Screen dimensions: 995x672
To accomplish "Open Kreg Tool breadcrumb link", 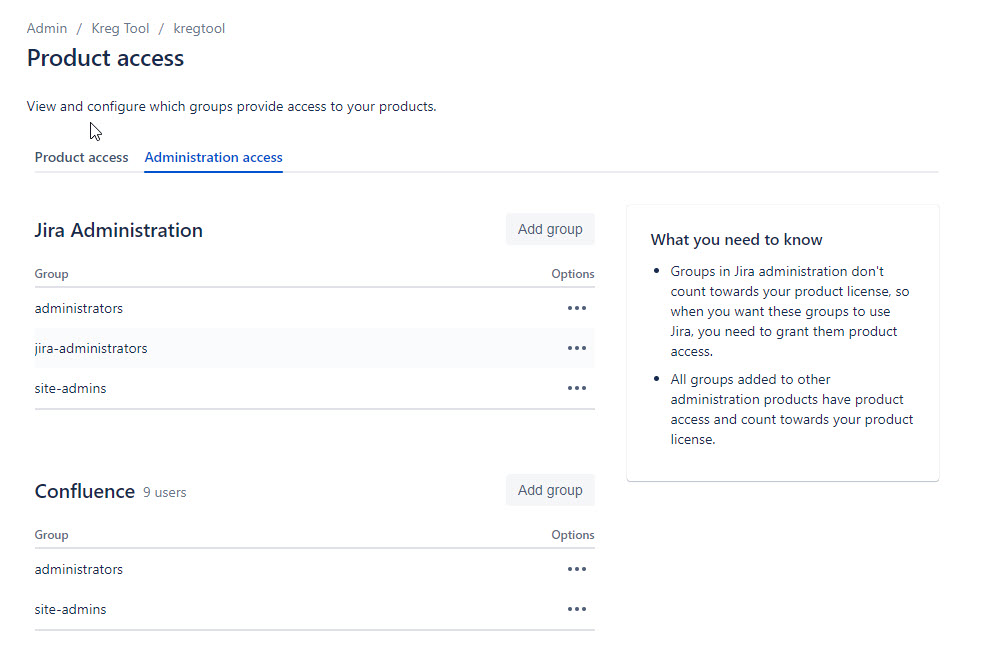I will (x=120, y=29).
